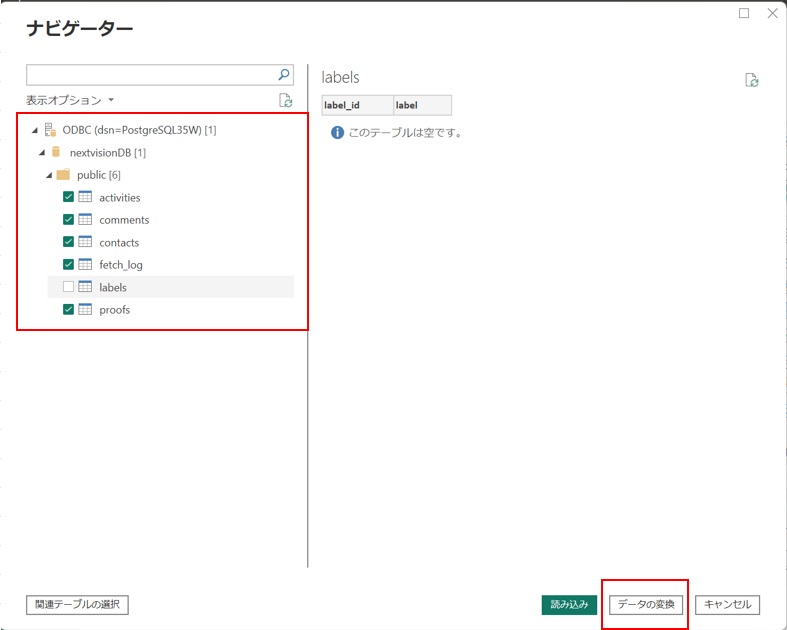
Task: Click the table icon next to proofs
Action: [85, 310]
